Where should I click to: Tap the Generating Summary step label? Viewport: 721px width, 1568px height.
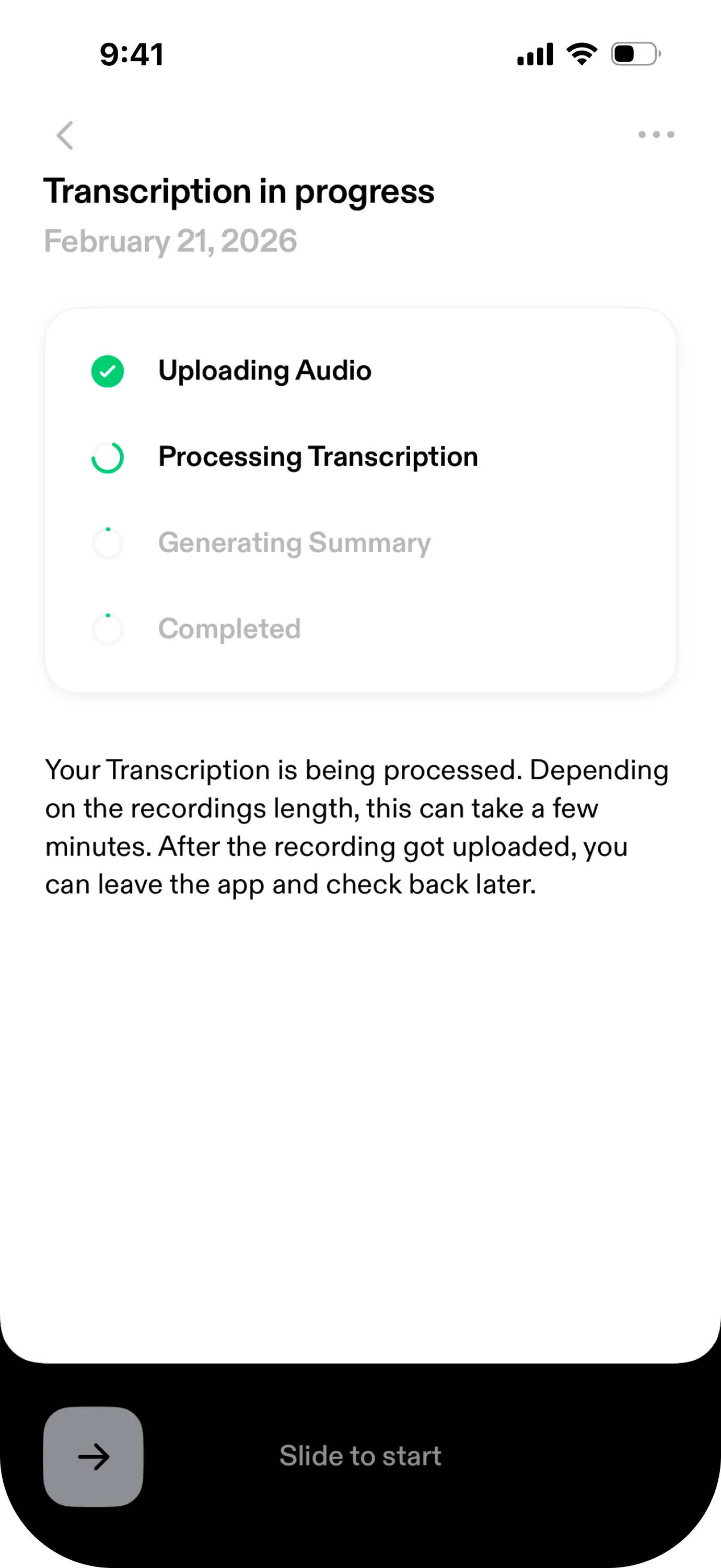[294, 543]
